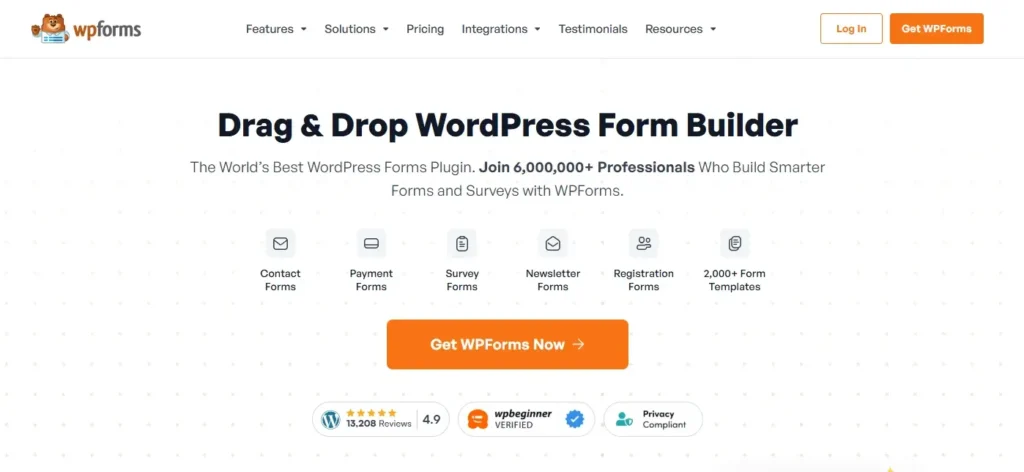The height and width of the screenshot is (472, 1024).
Task: Select the Contact Forms envelope icon
Action: point(281,244)
